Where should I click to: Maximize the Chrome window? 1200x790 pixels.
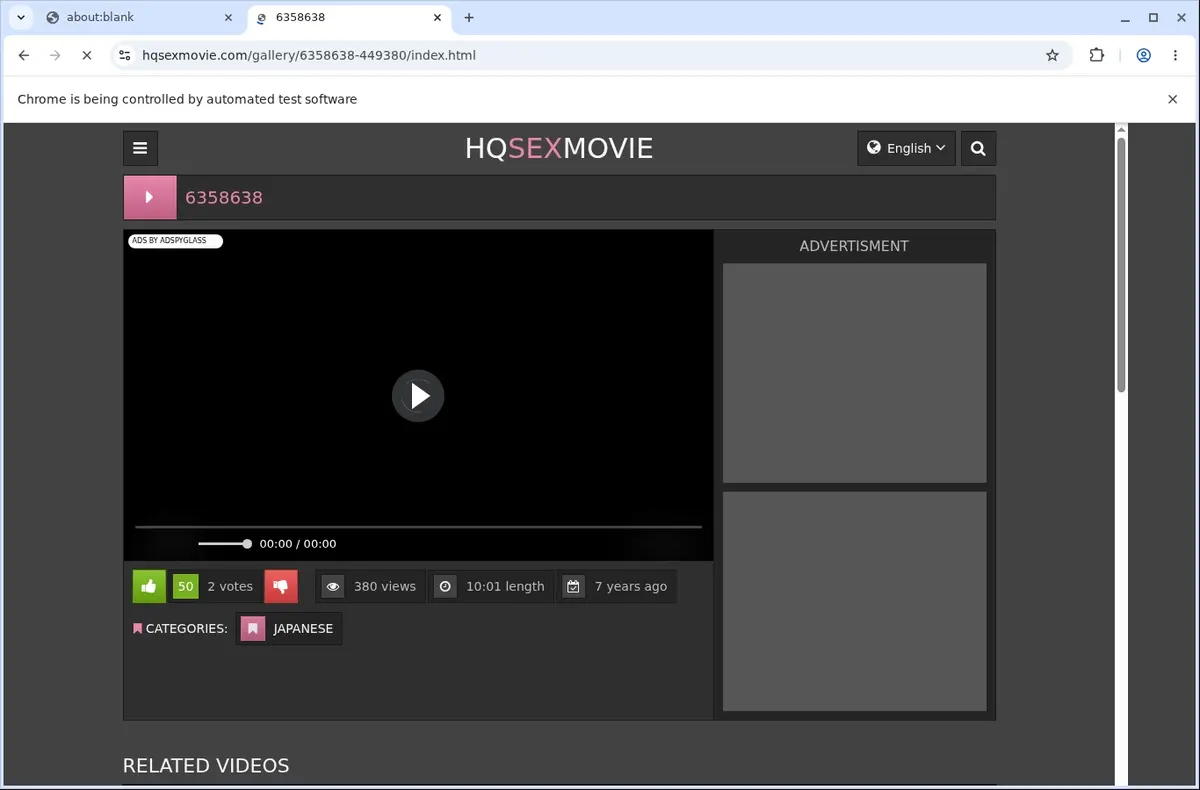click(x=1153, y=17)
